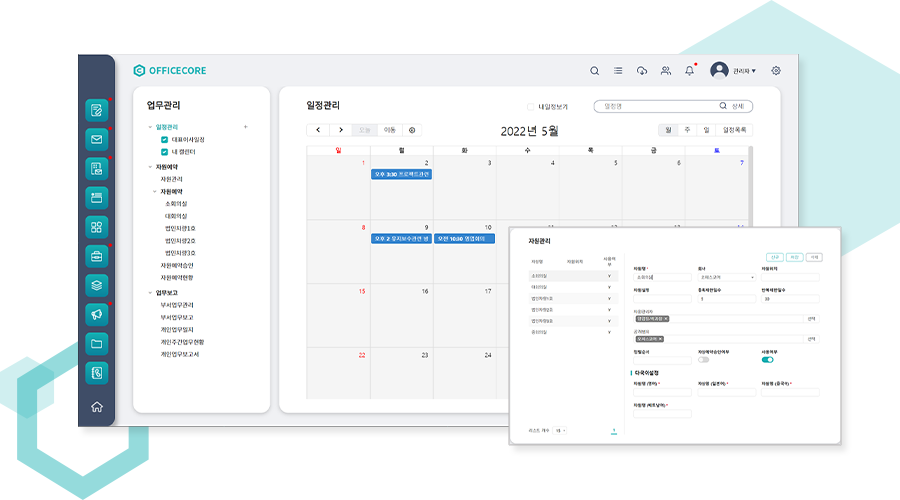Toggle the 사용여부 switch off
This screenshot has width=900, height=500.
click(x=768, y=359)
